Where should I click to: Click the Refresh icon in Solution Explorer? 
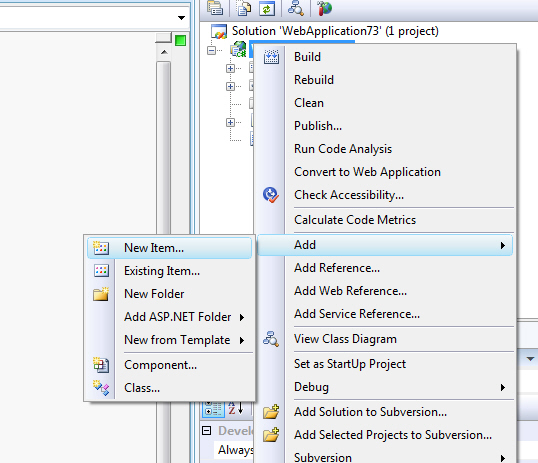pyautogui.click(x=267, y=8)
